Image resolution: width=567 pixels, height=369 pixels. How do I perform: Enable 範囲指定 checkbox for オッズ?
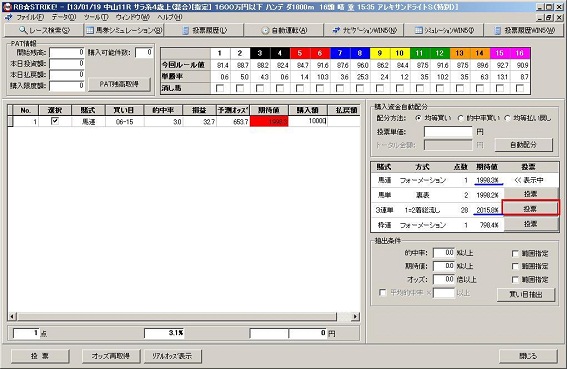pos(515,280)
